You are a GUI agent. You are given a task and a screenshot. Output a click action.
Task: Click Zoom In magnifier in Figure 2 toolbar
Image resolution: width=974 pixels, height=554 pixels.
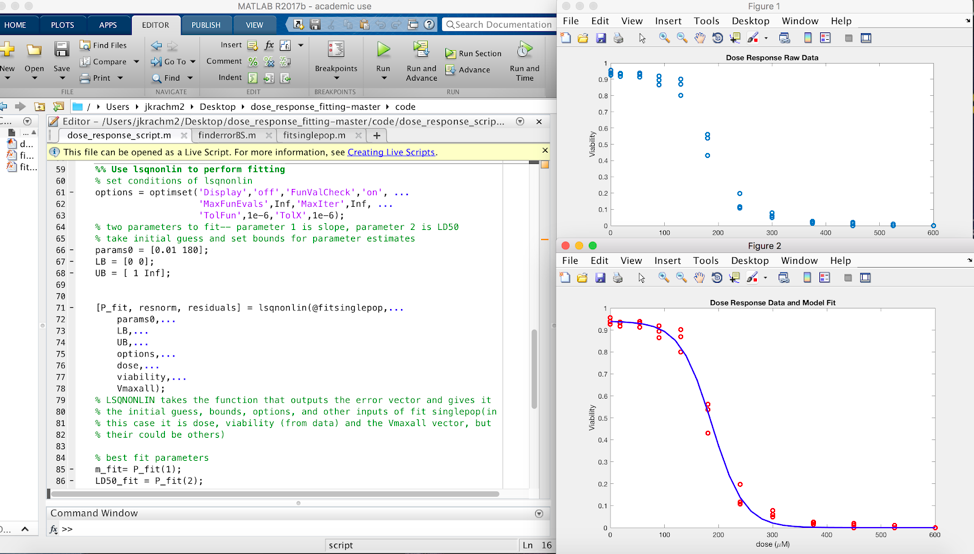tap(663, 278)
